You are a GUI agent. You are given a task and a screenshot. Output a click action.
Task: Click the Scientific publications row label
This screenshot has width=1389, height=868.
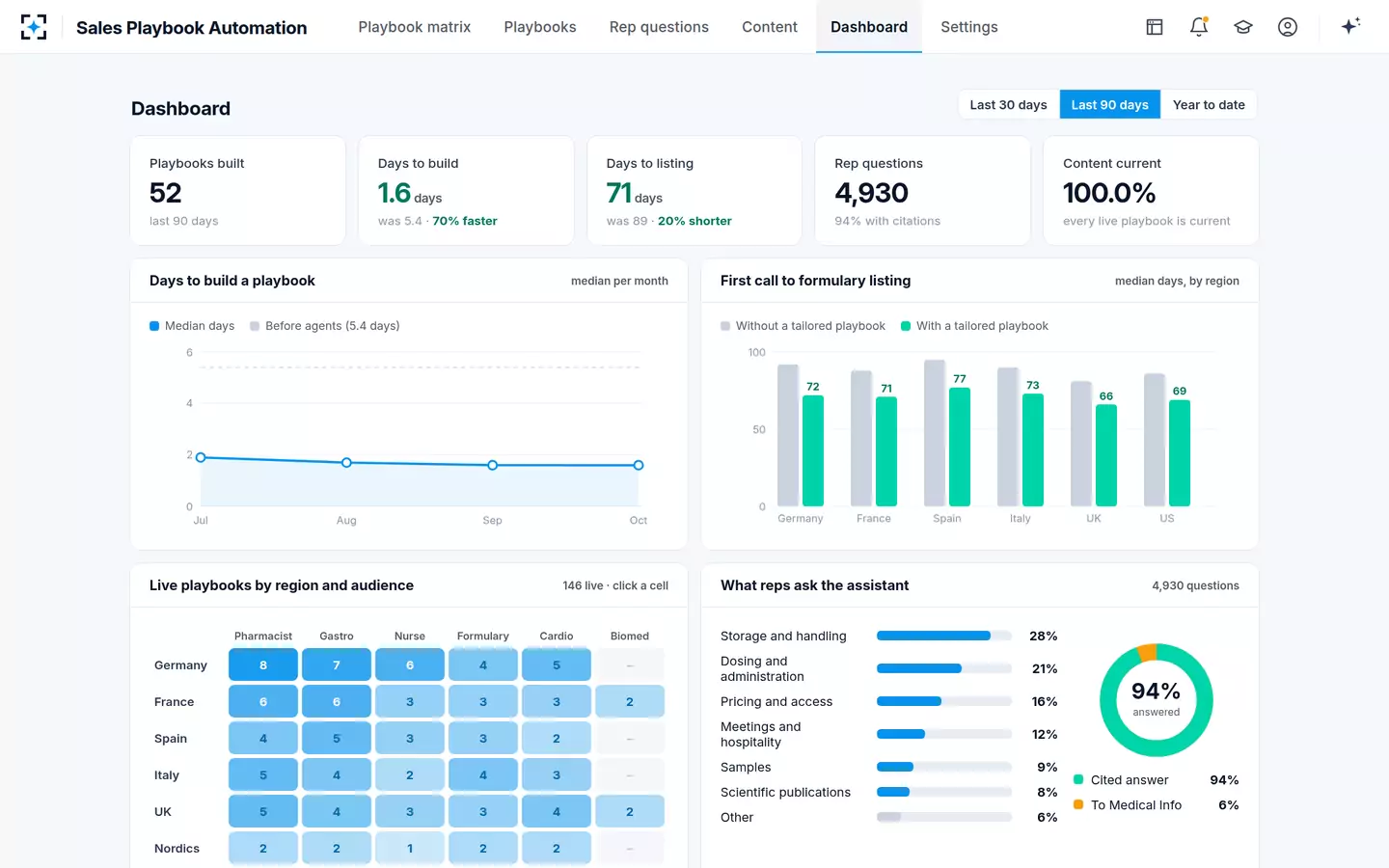coord(785,793)
